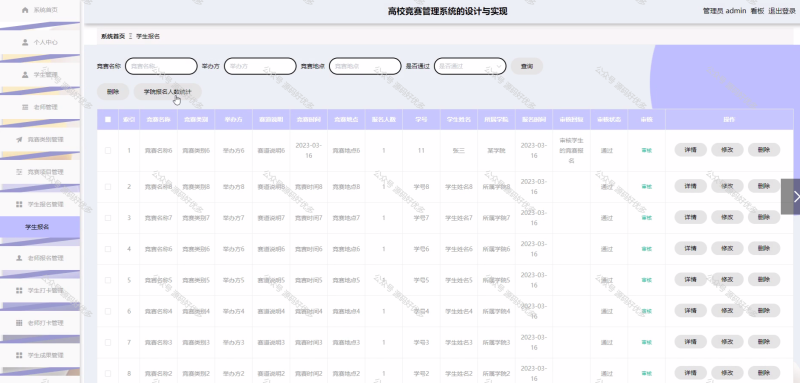This screenshot has height=383, width=800.
Task: Check the checkbox for row index 1
Action: pos(108,150)
